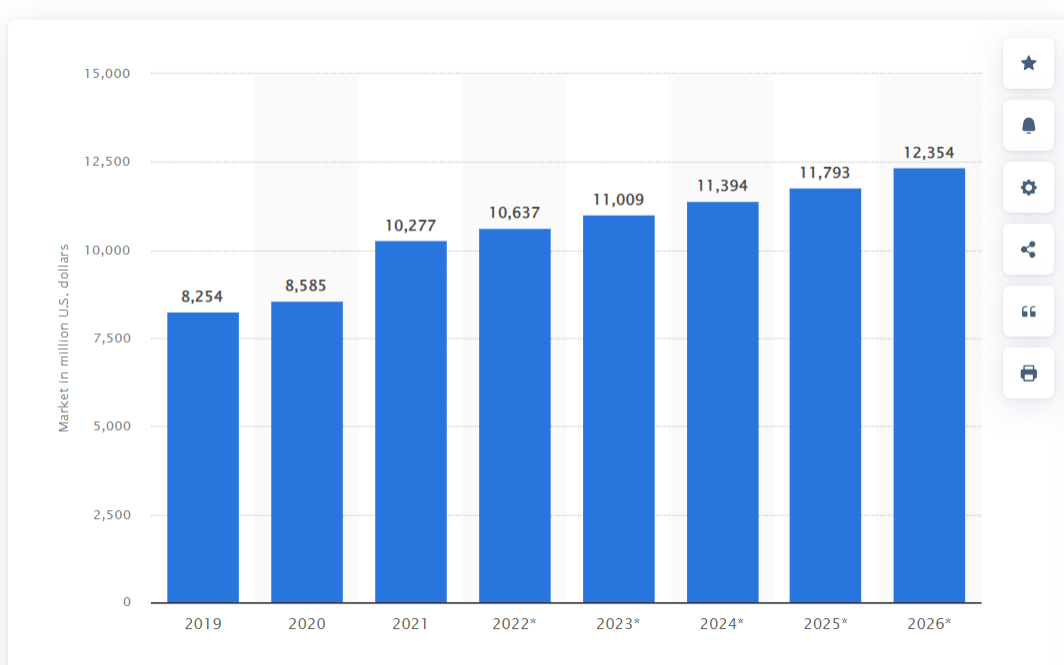
Task: Click the tallest 2026* bar
Action: pyautogui.click(x=929, y=385)
